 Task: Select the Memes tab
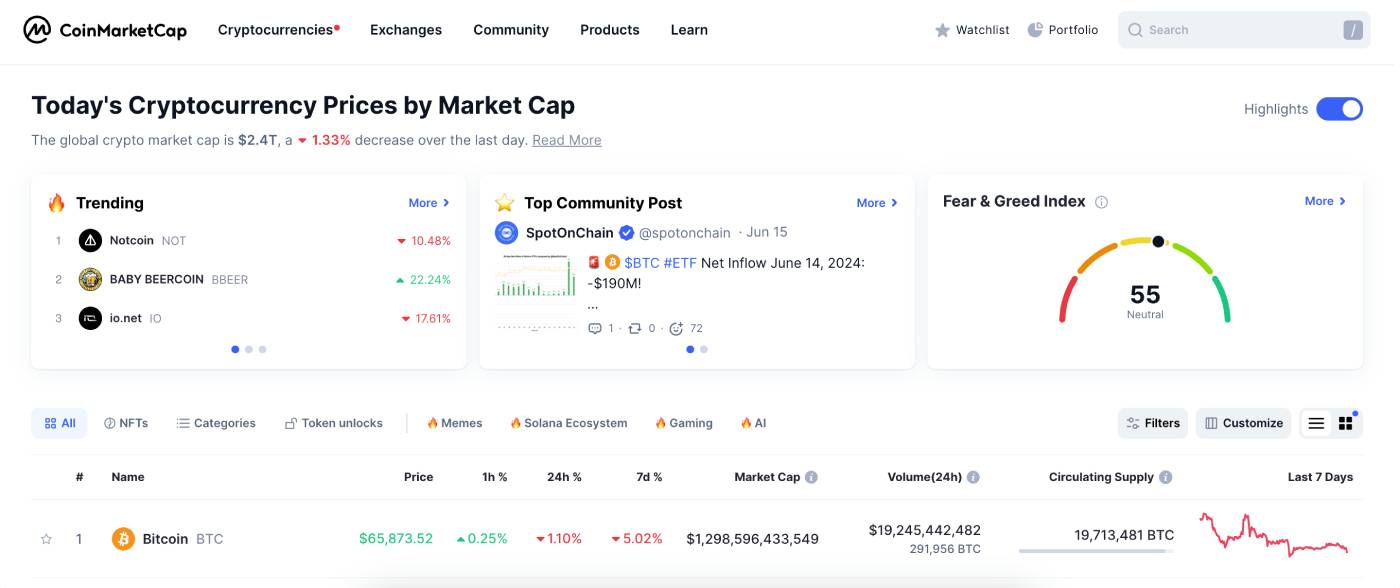(455, 423)
